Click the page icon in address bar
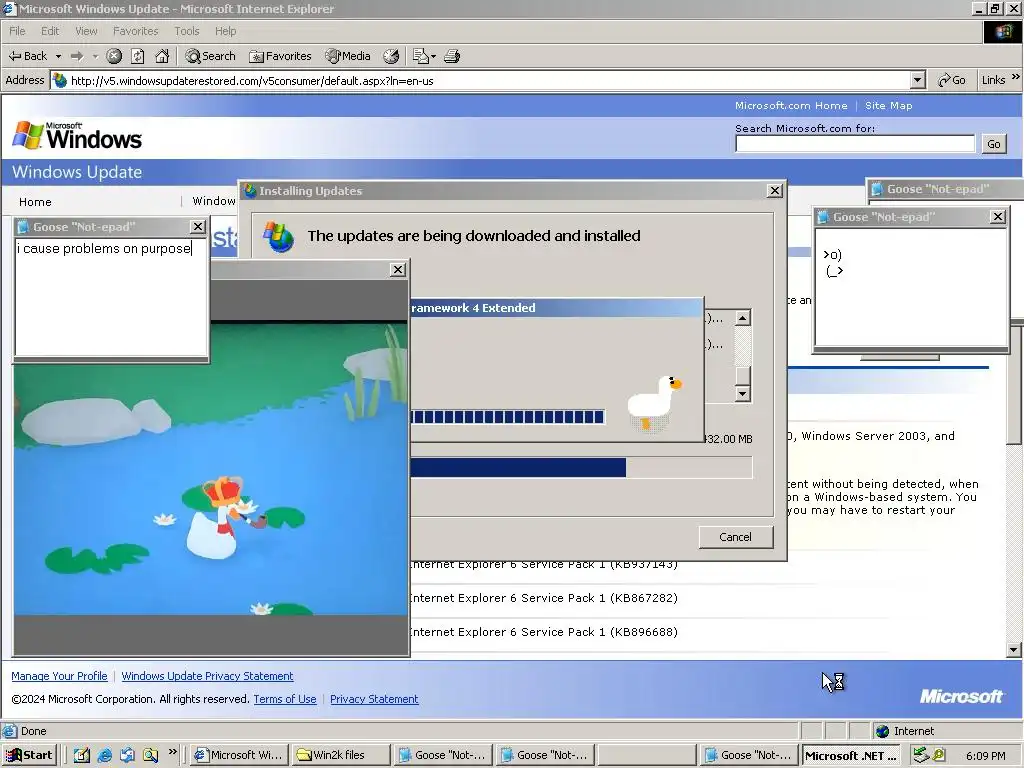This screenshot has height=768, width=1024. tap(60, 80)
